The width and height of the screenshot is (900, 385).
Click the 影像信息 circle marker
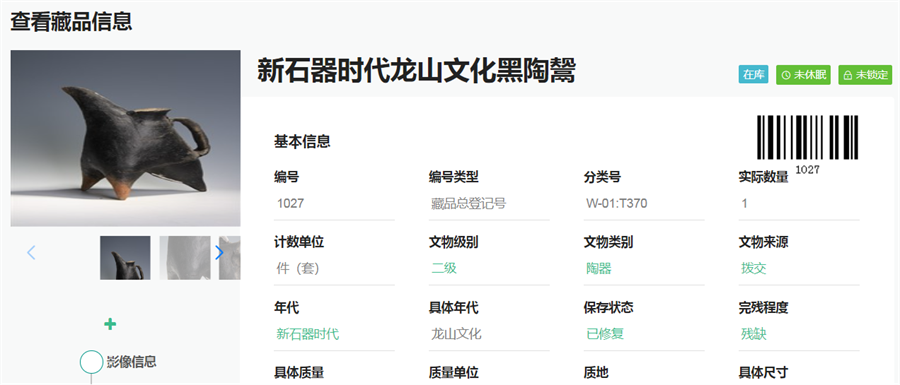[91, 362]
